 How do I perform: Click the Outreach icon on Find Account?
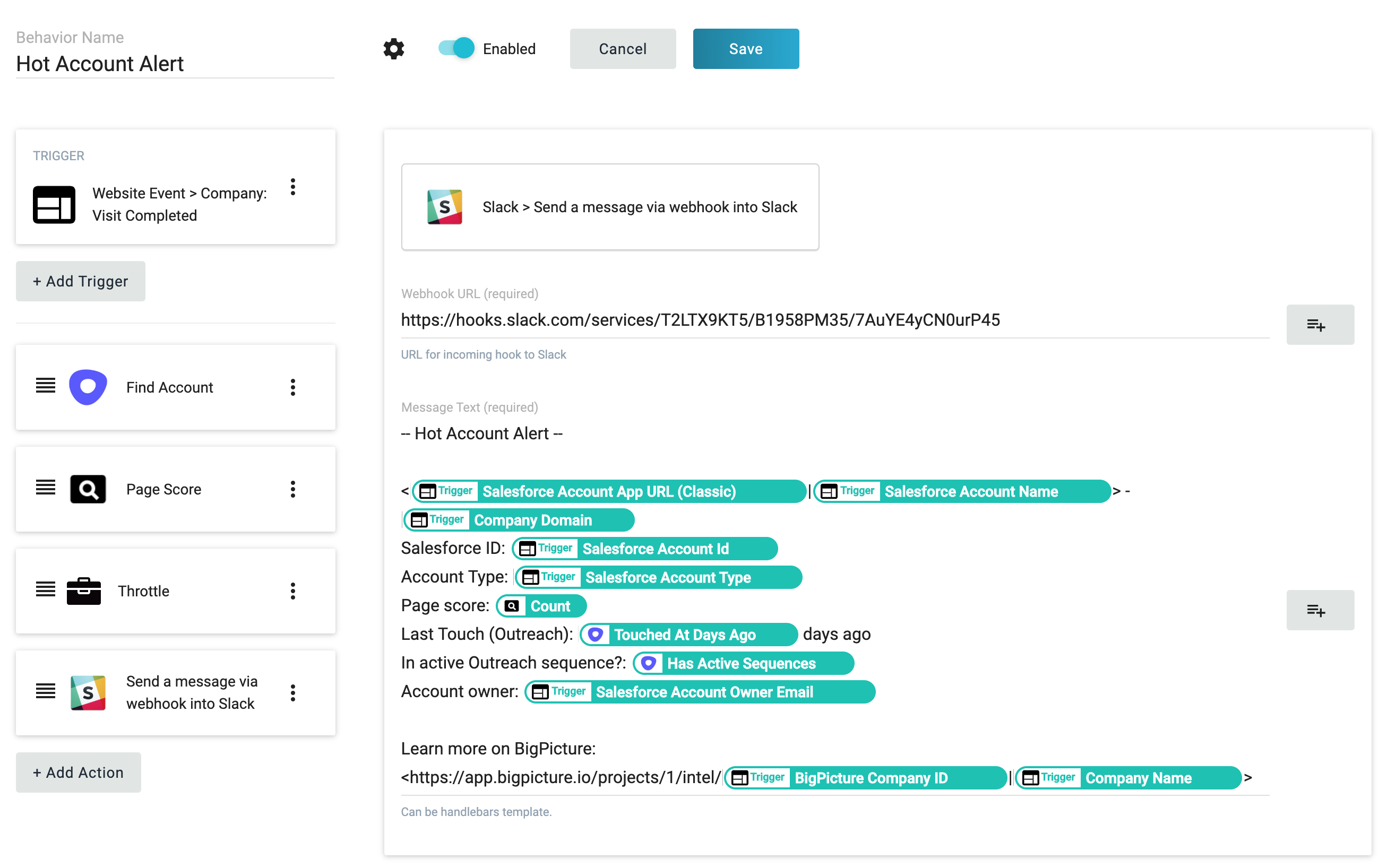tap(88, 387)
